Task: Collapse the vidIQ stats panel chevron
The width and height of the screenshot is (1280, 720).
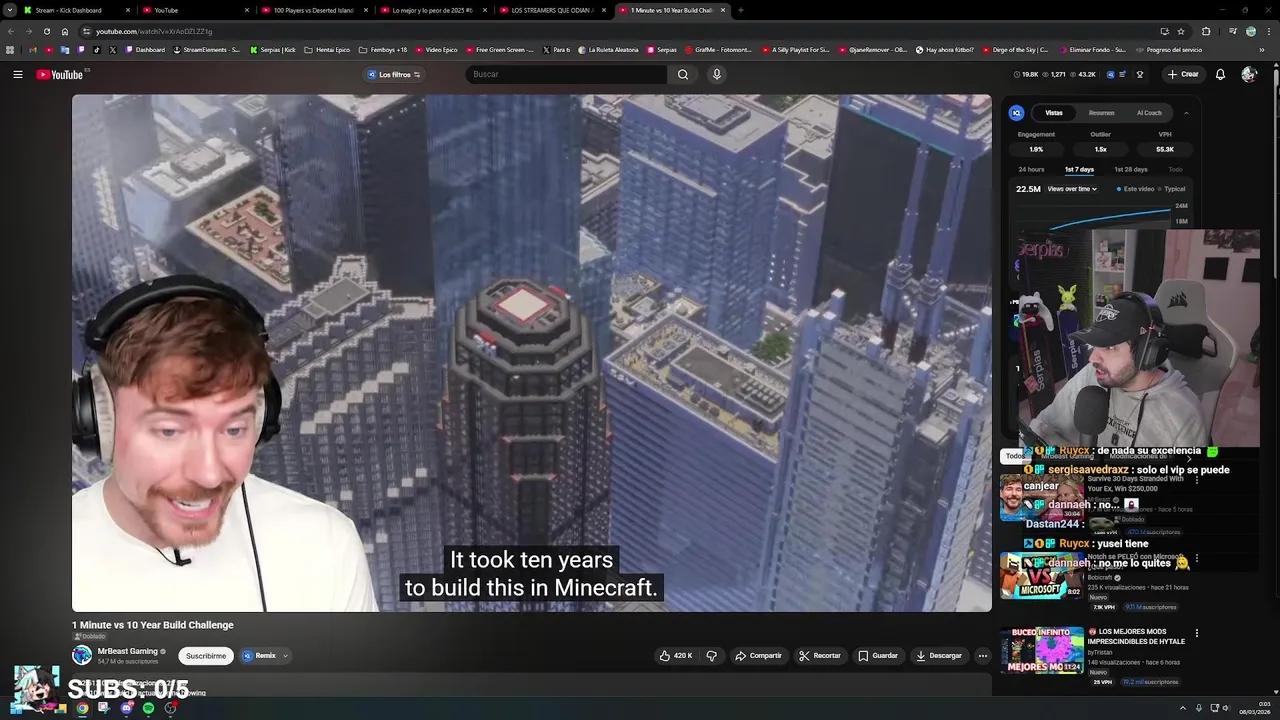Action: [1186, 113]
